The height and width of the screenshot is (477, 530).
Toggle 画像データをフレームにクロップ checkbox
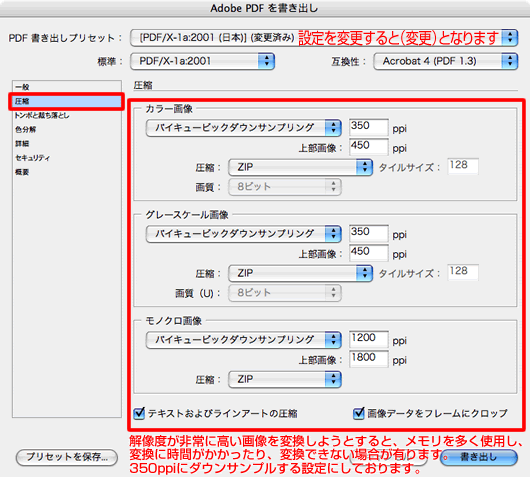tap(358, 413)
